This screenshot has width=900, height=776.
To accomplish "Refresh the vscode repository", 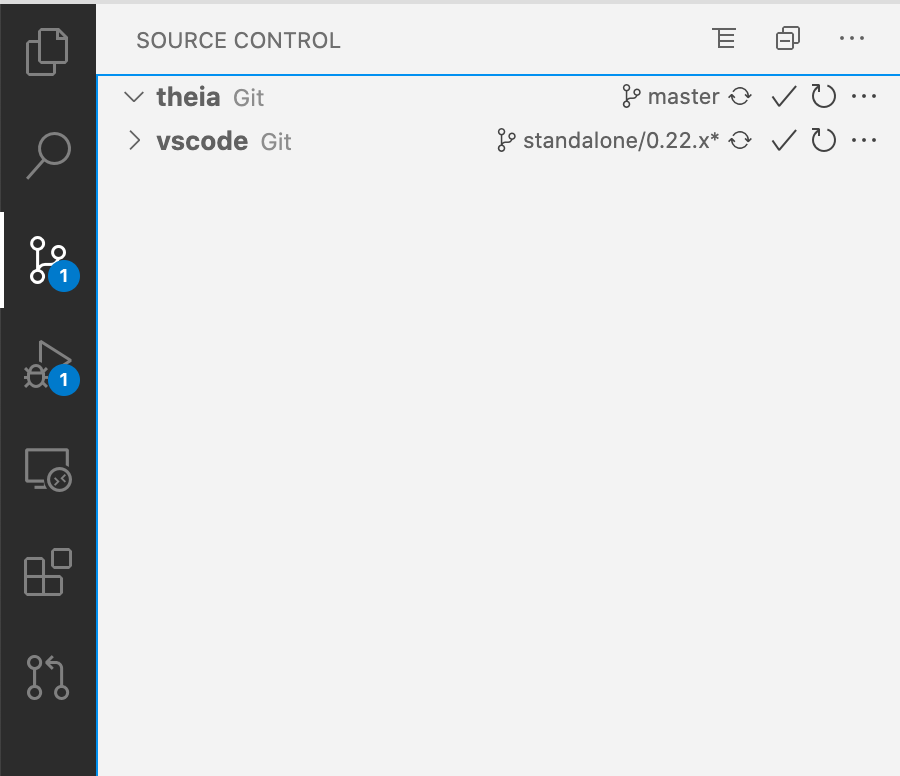I will (x=823, y=141).
